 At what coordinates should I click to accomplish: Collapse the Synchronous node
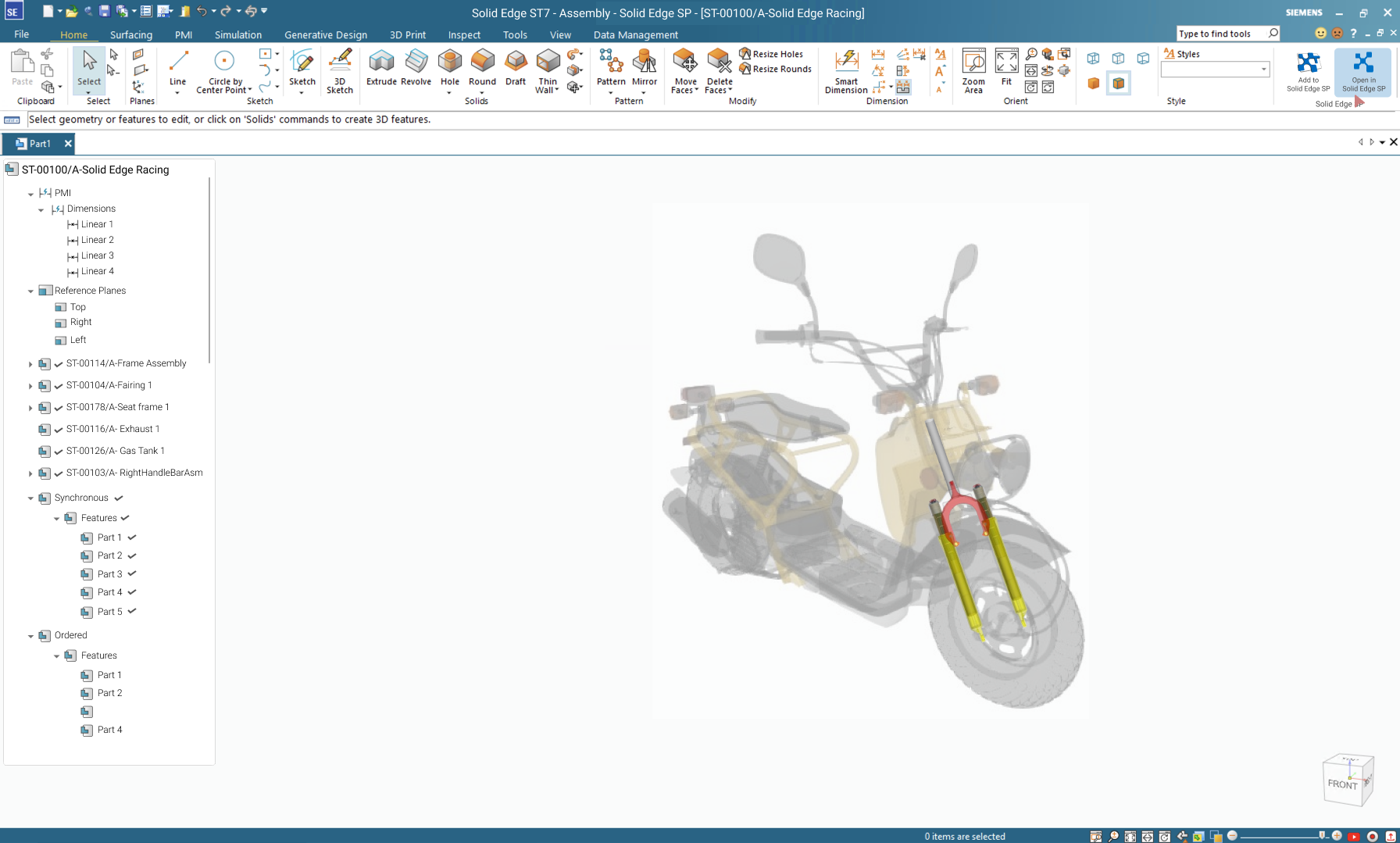(x=31, y=498)
